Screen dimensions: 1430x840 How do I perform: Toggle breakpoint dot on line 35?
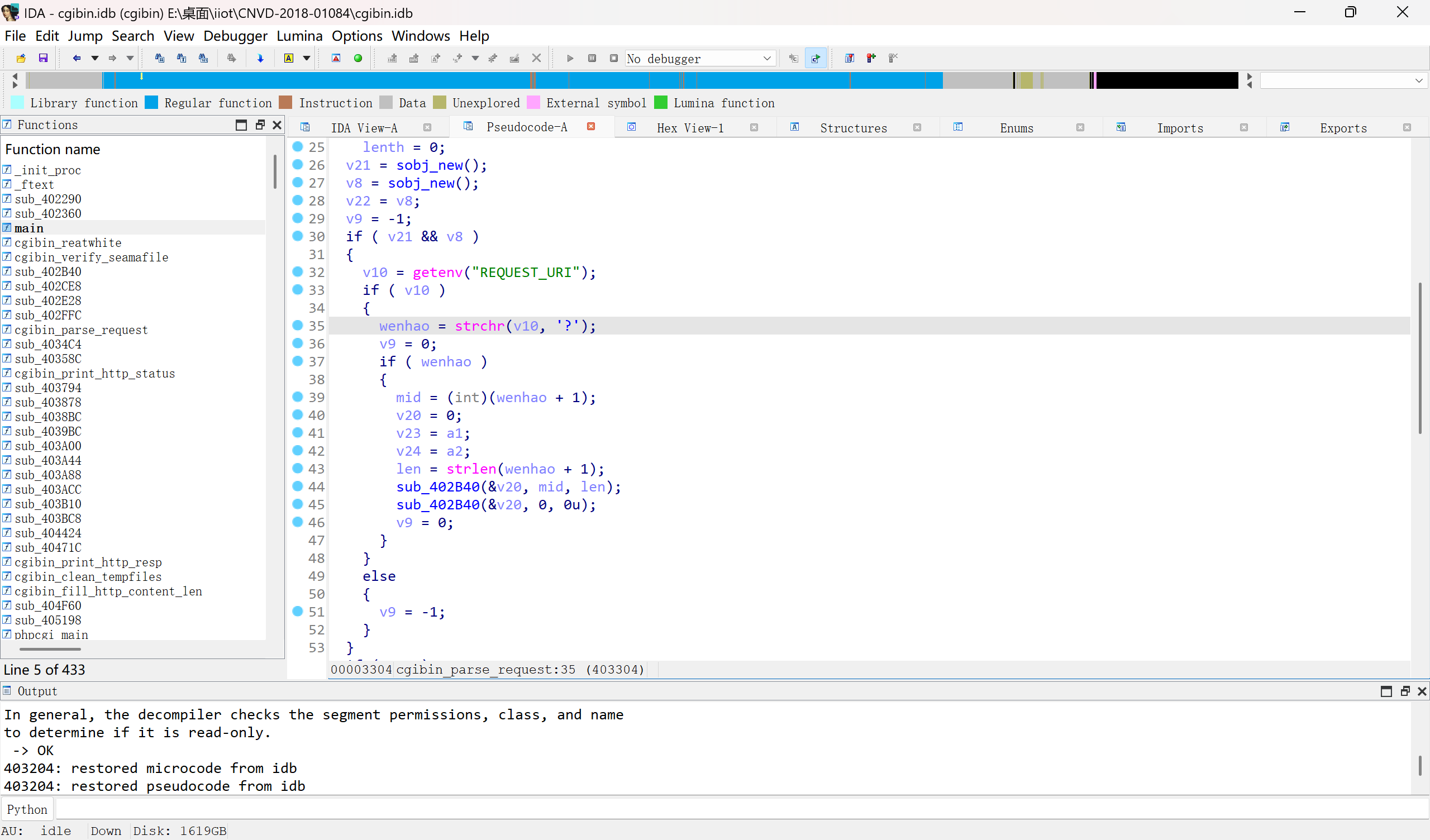[x=297, y=325]
